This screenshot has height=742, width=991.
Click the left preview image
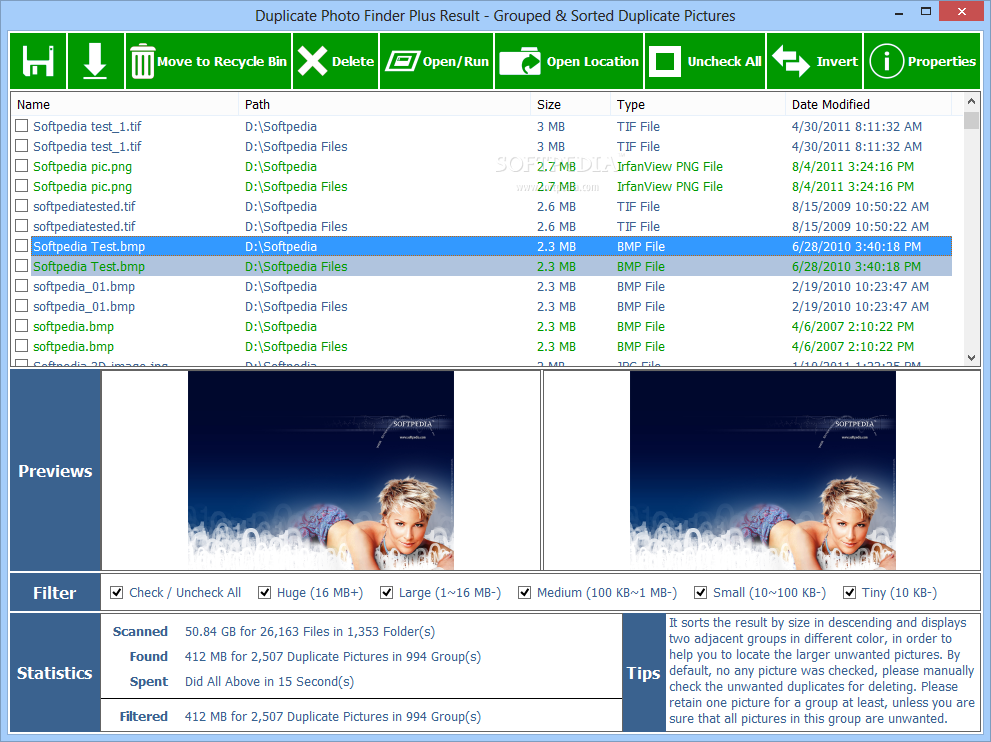coord(321,470)
